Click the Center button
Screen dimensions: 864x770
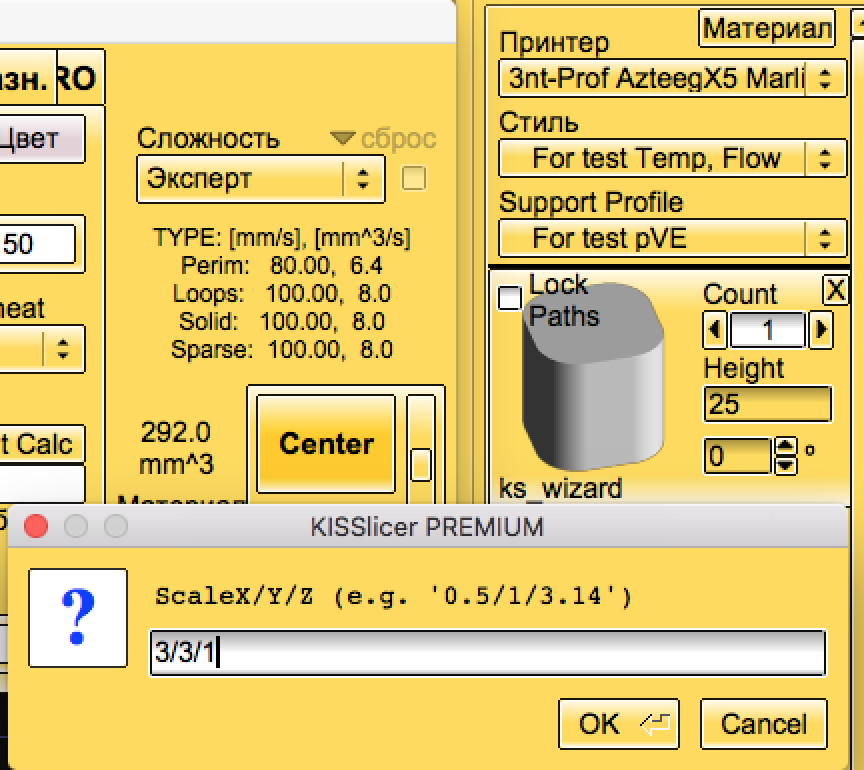pos(326,444)
